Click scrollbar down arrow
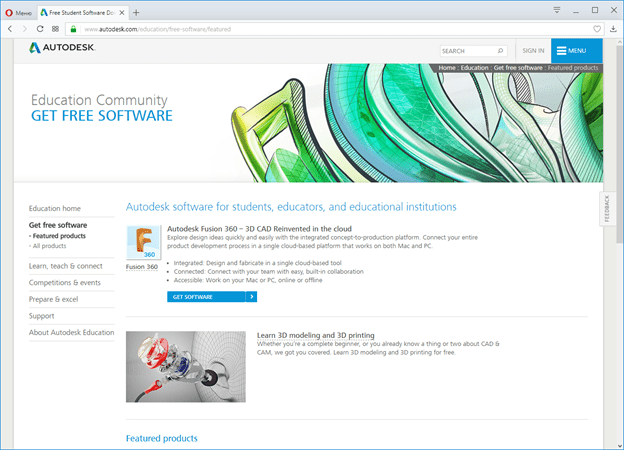This screenshot has width=624, height=450. coord(620,446)
